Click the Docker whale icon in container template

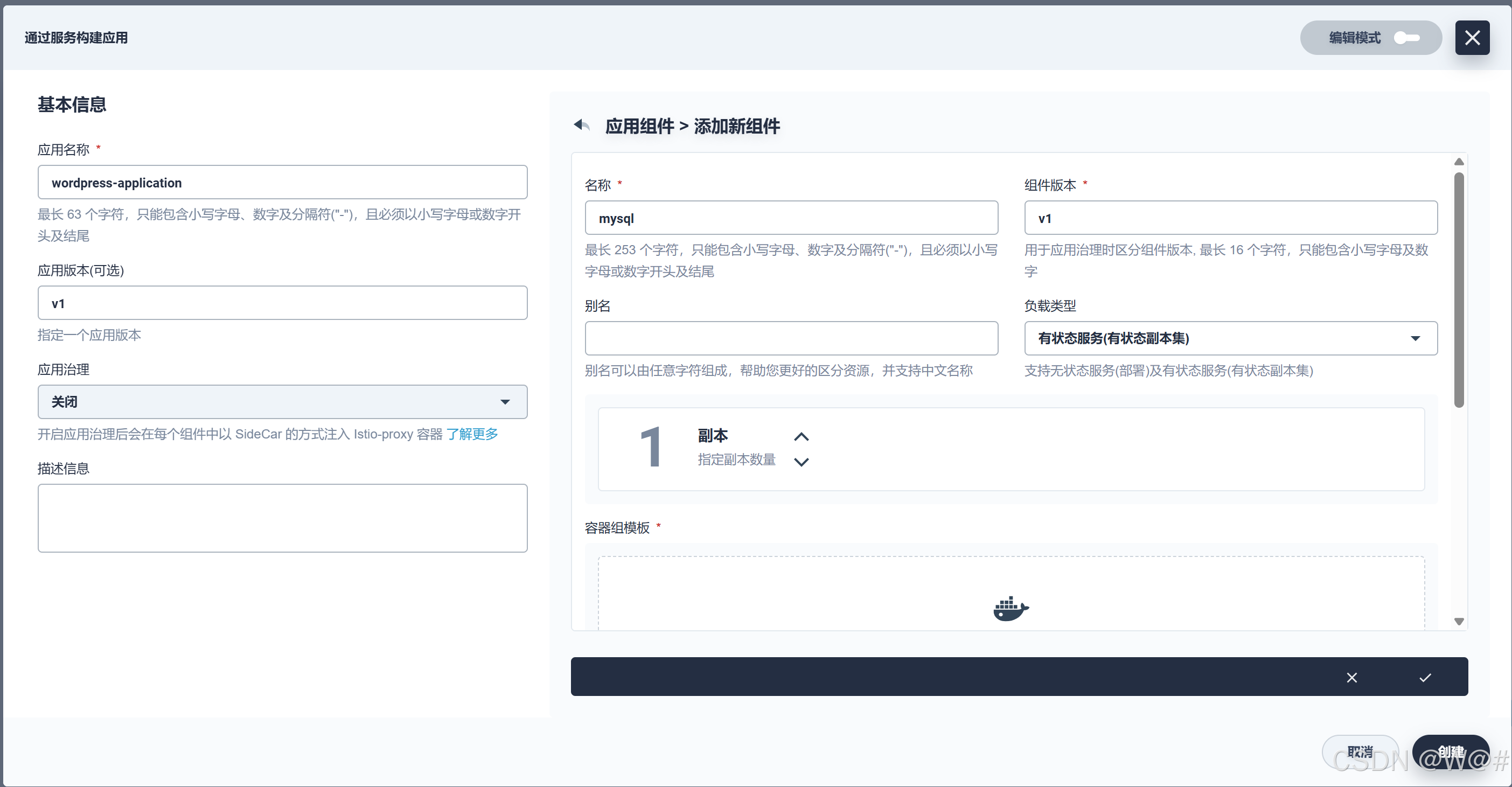(x=1011, y=609)
